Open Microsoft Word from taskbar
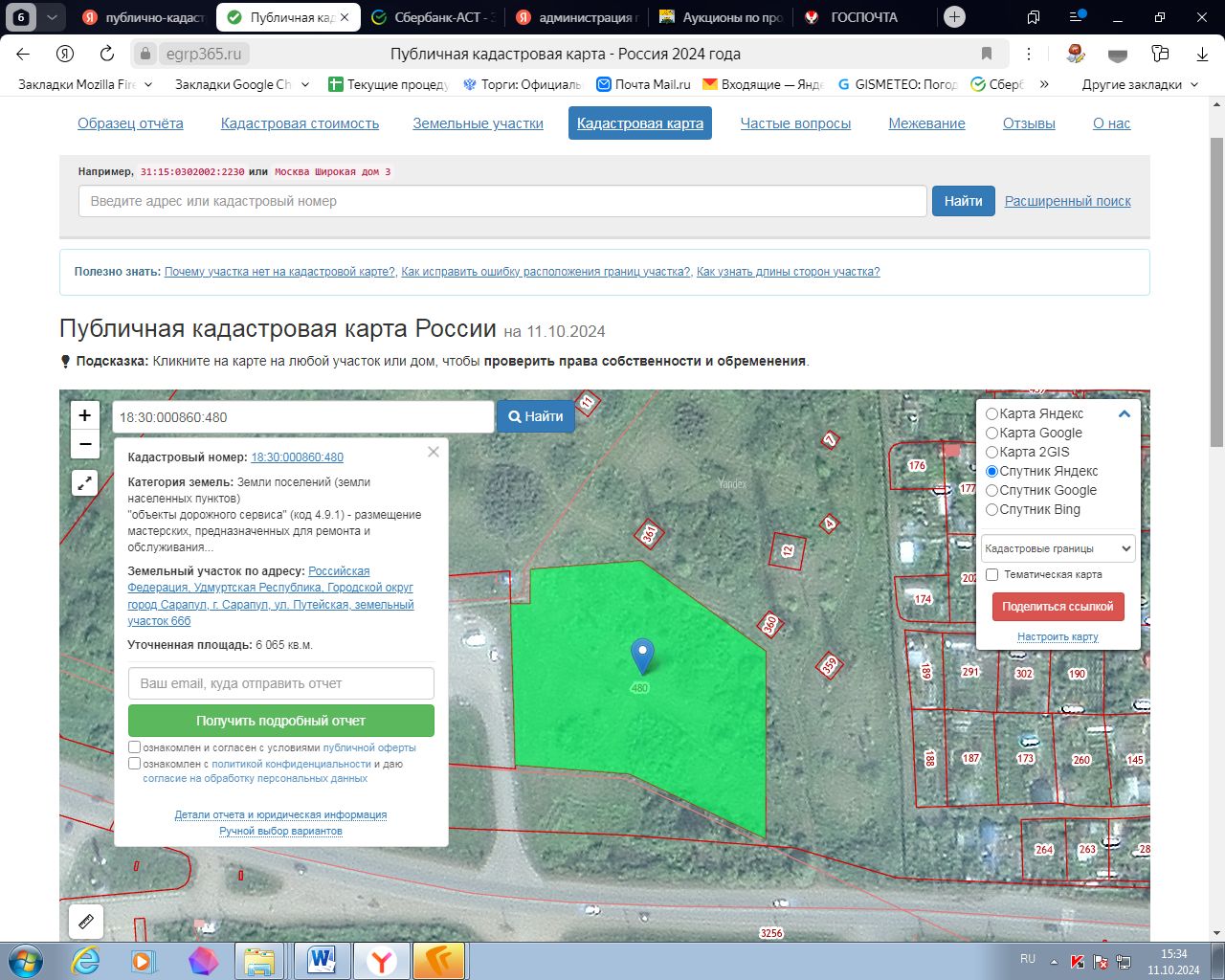 click(322, 960)
